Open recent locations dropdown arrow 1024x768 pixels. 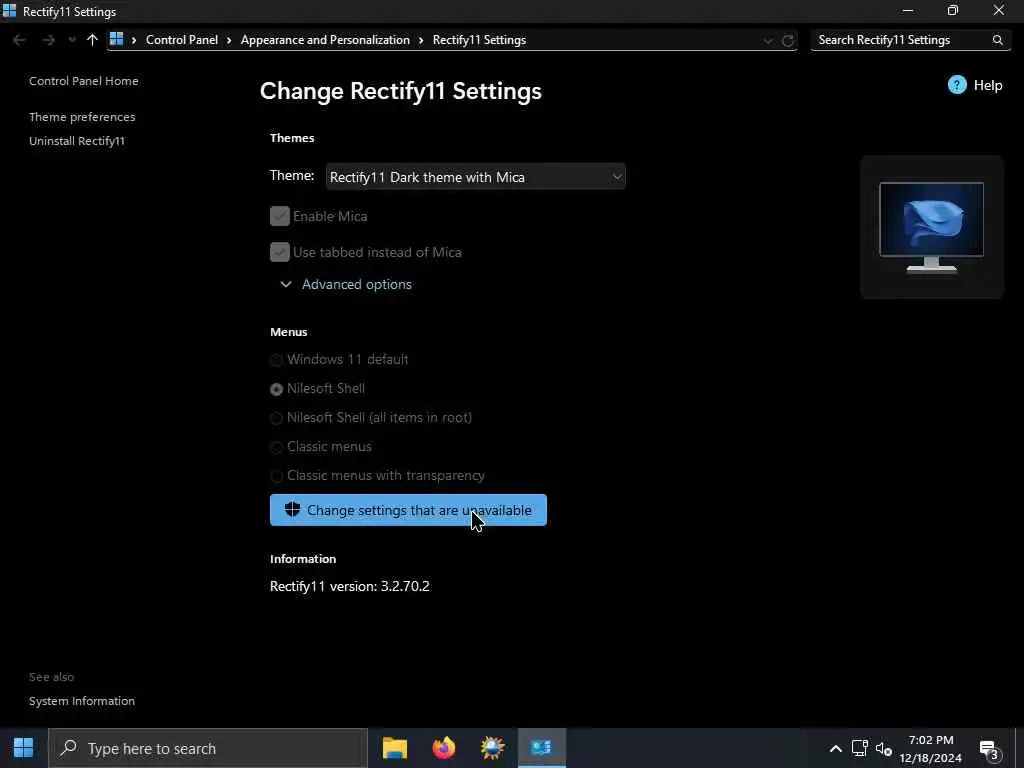click(x=71, y=40)
